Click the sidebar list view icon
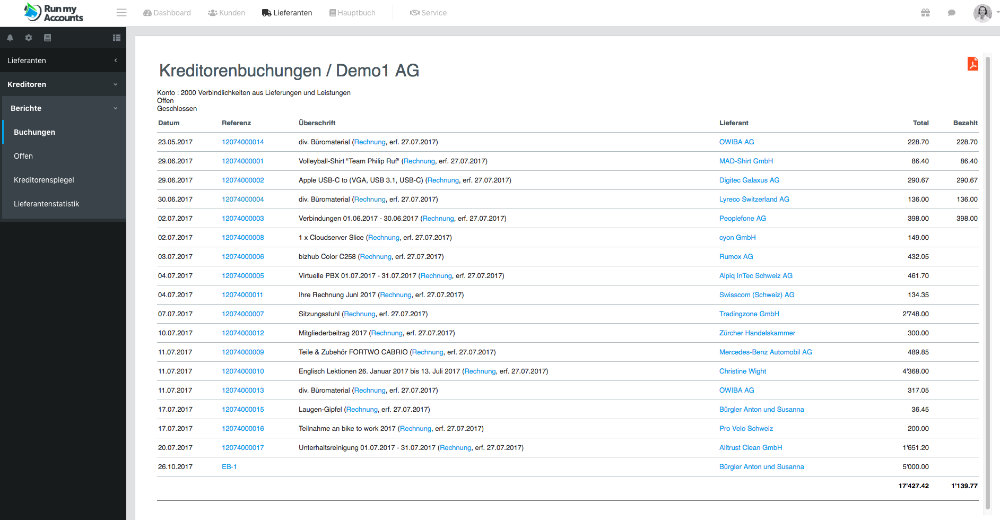Image resolution: width=1000 pixels, height=520 pixels. pos(117,38)
